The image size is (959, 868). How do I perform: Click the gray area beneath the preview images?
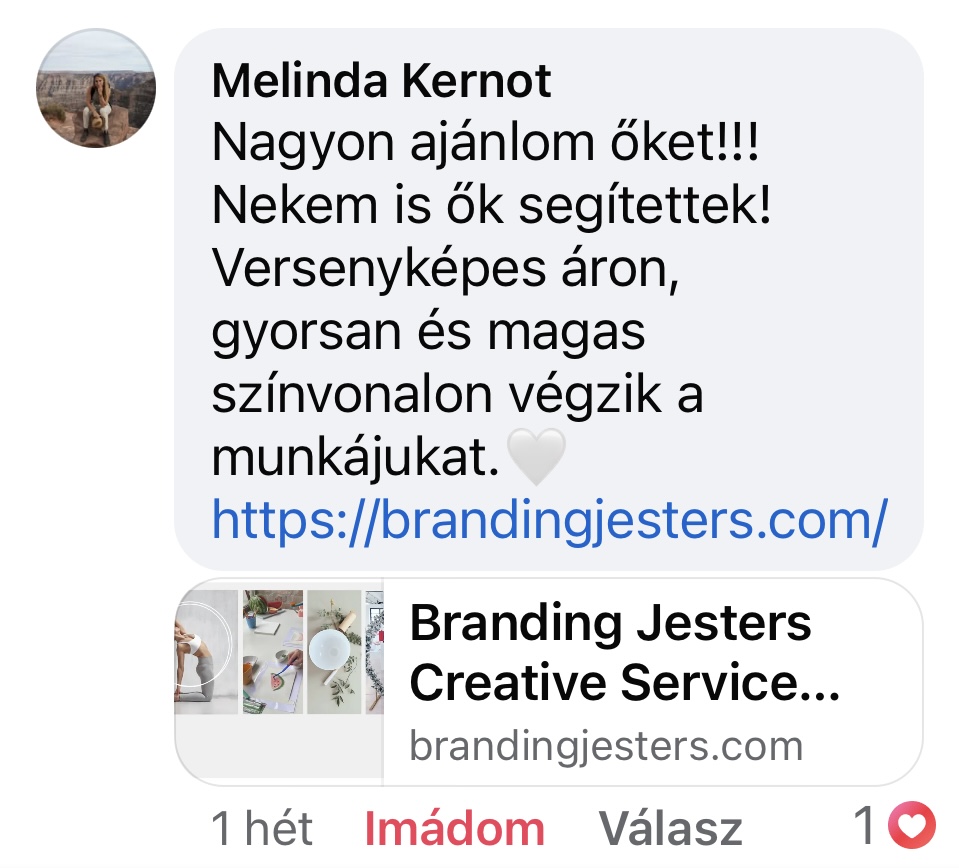click(279, 747)
